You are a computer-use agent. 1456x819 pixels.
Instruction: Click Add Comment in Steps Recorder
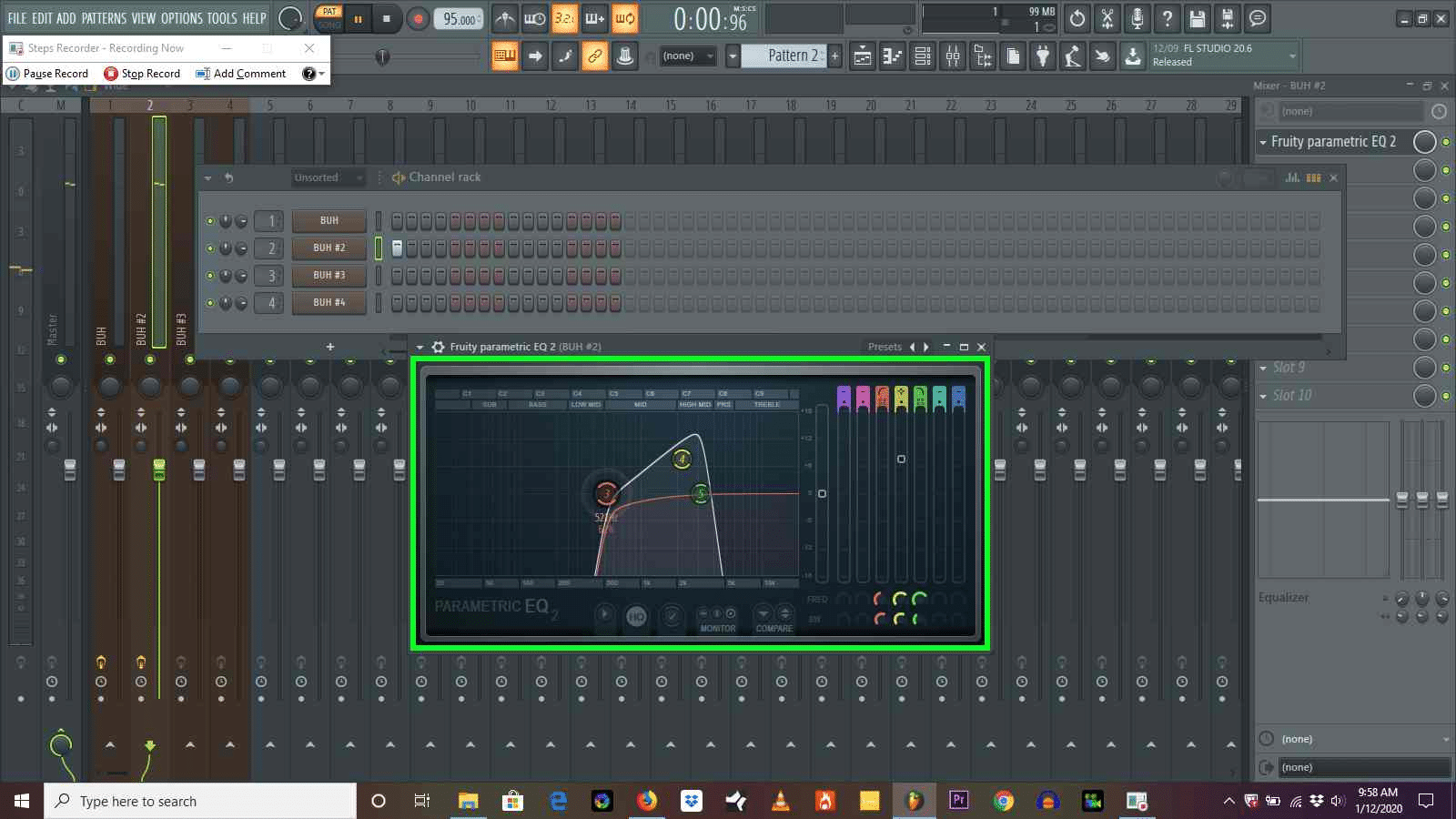241,74
